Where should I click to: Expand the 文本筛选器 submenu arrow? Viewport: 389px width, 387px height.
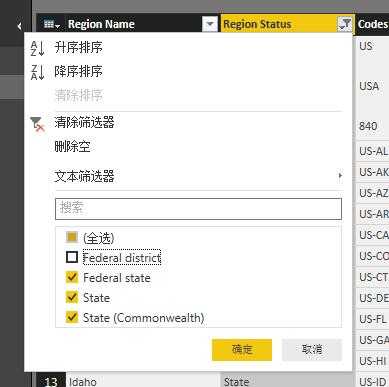[x=340, y=175]
